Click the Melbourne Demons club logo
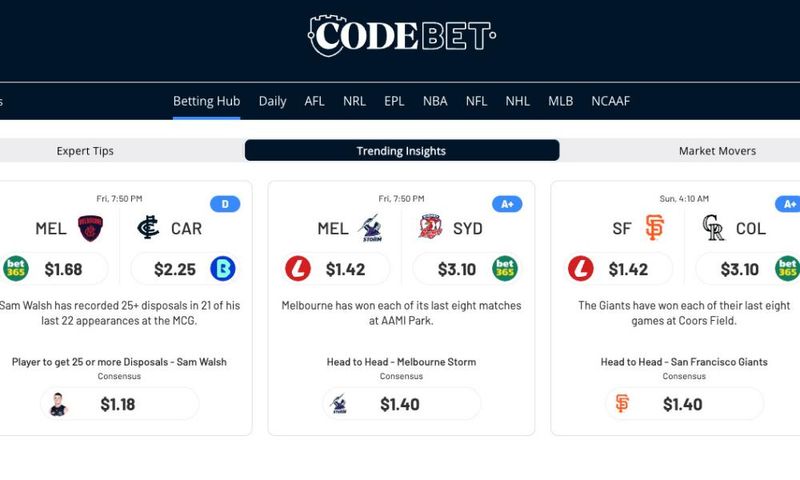Viewport: 800px width, 480px height. point(90,228)
